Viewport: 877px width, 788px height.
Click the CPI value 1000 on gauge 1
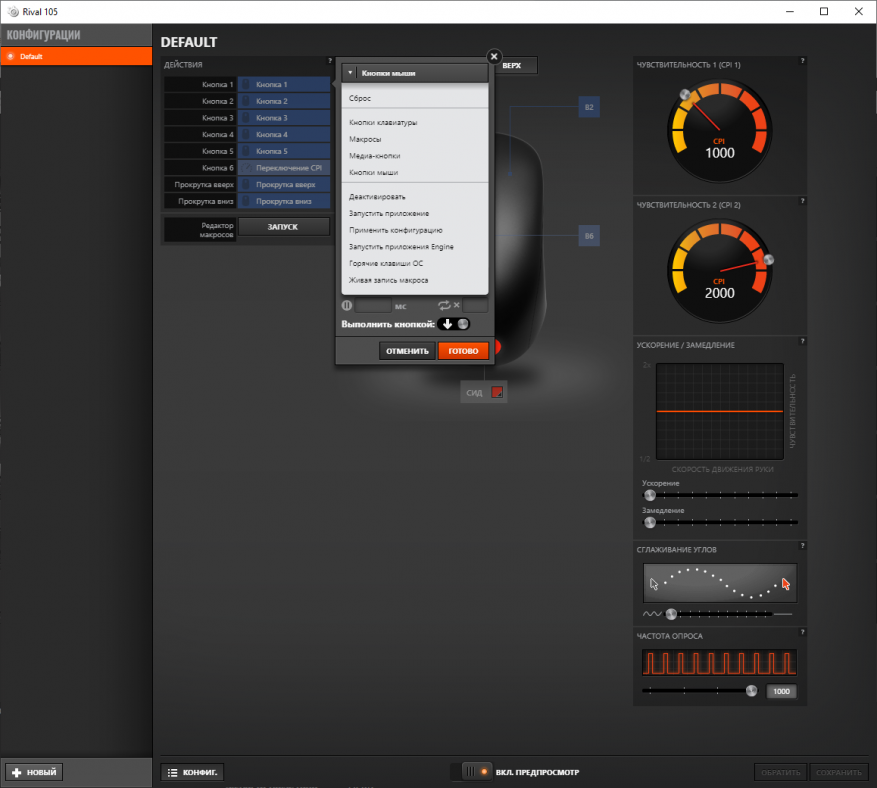pos(720,153)
